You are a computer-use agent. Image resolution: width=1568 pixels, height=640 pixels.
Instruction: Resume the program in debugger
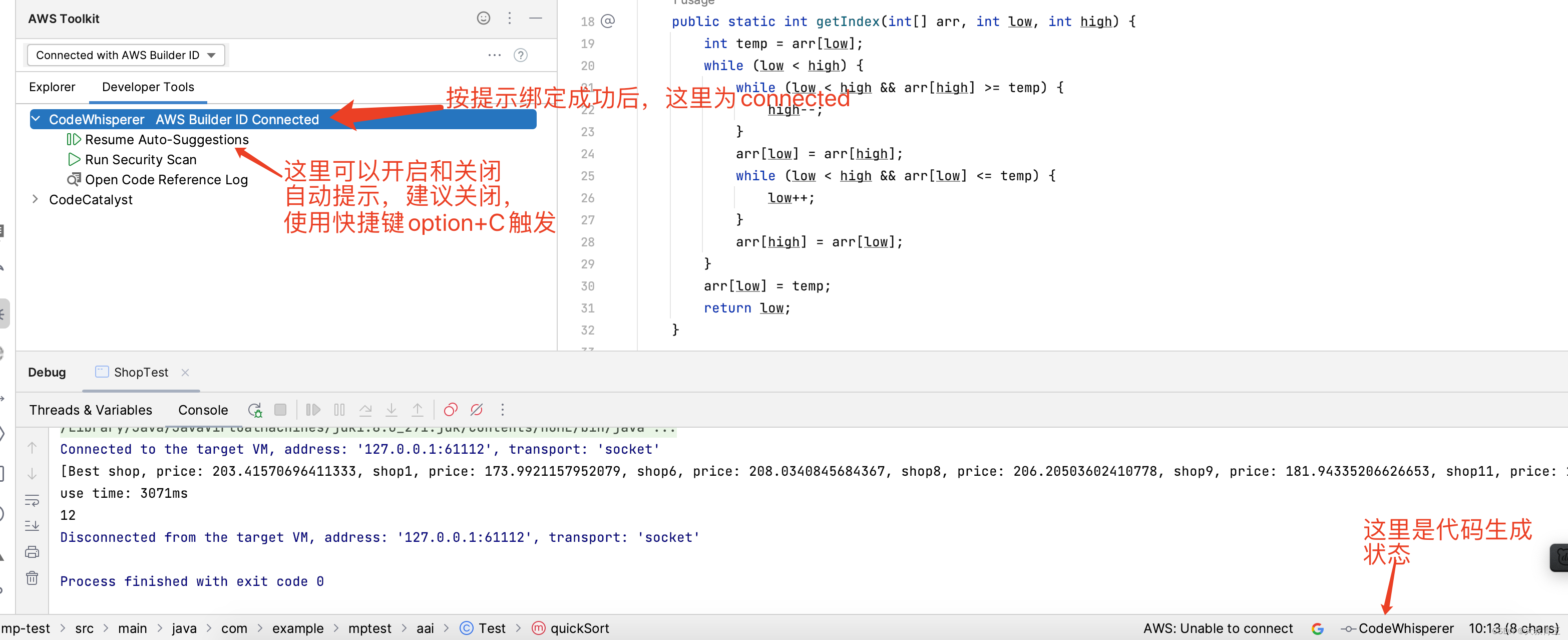pos(313,410)
